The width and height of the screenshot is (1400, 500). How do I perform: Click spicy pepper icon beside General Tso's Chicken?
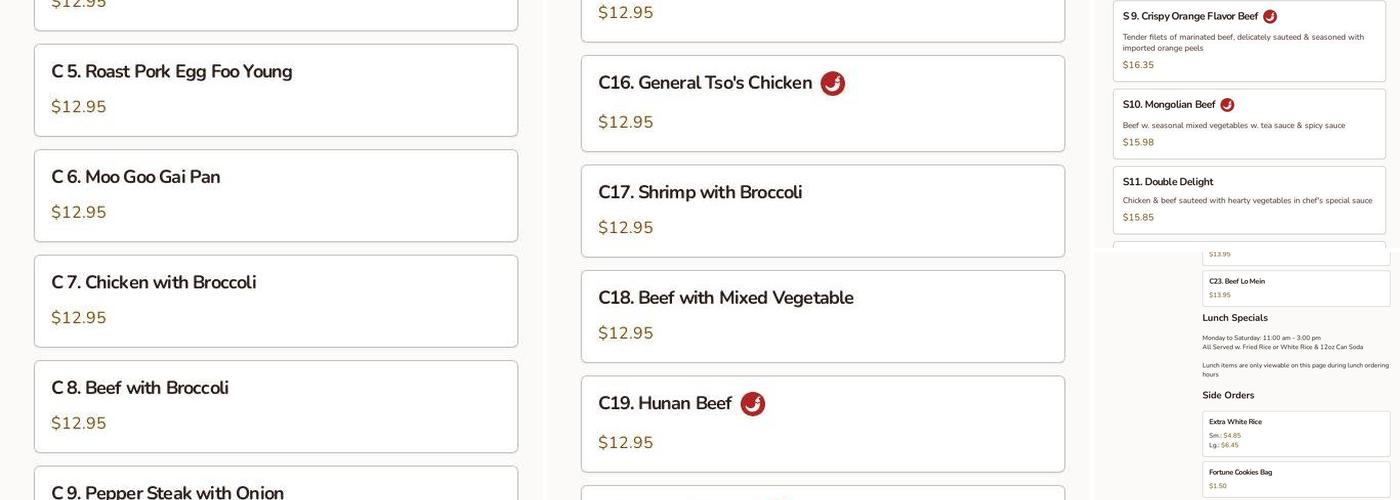tap(832, 84)
